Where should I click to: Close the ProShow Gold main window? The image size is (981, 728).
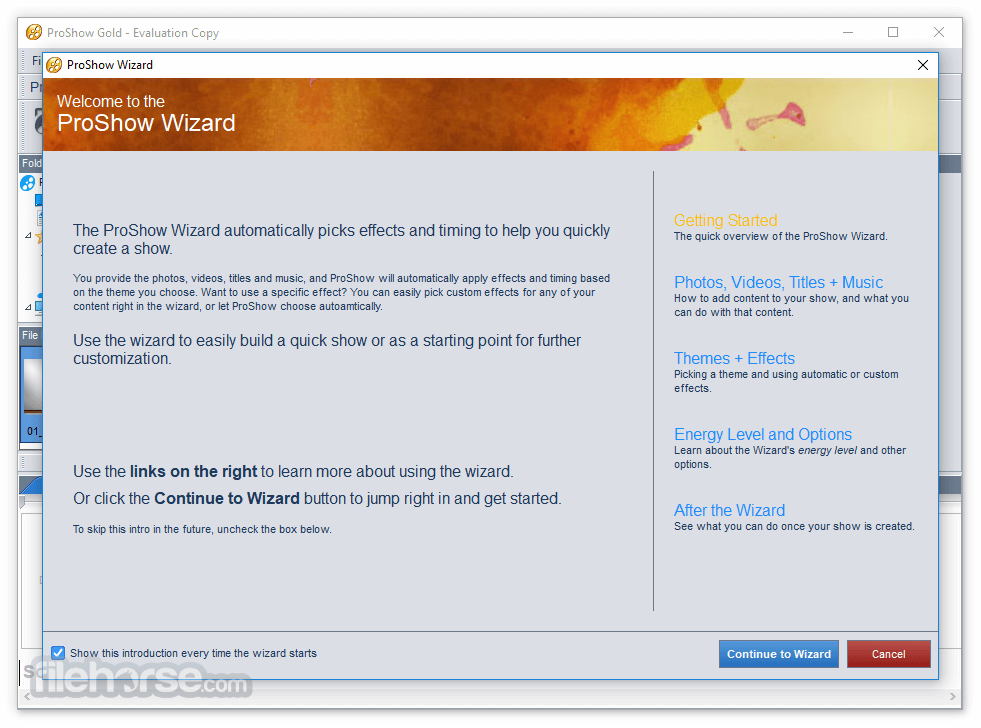938,32
